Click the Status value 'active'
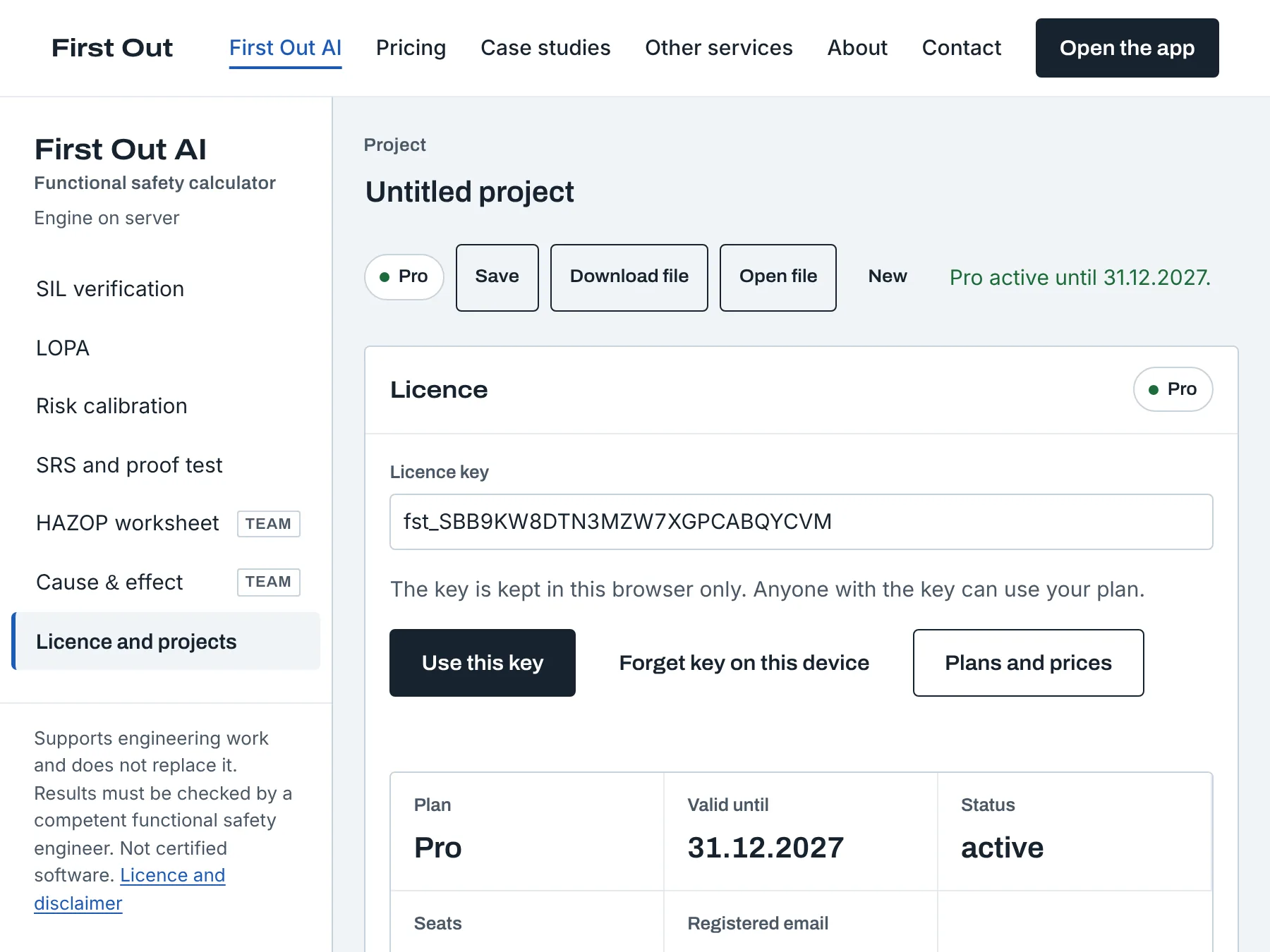The image size is (1270, 952). [x=1002, y=848]
